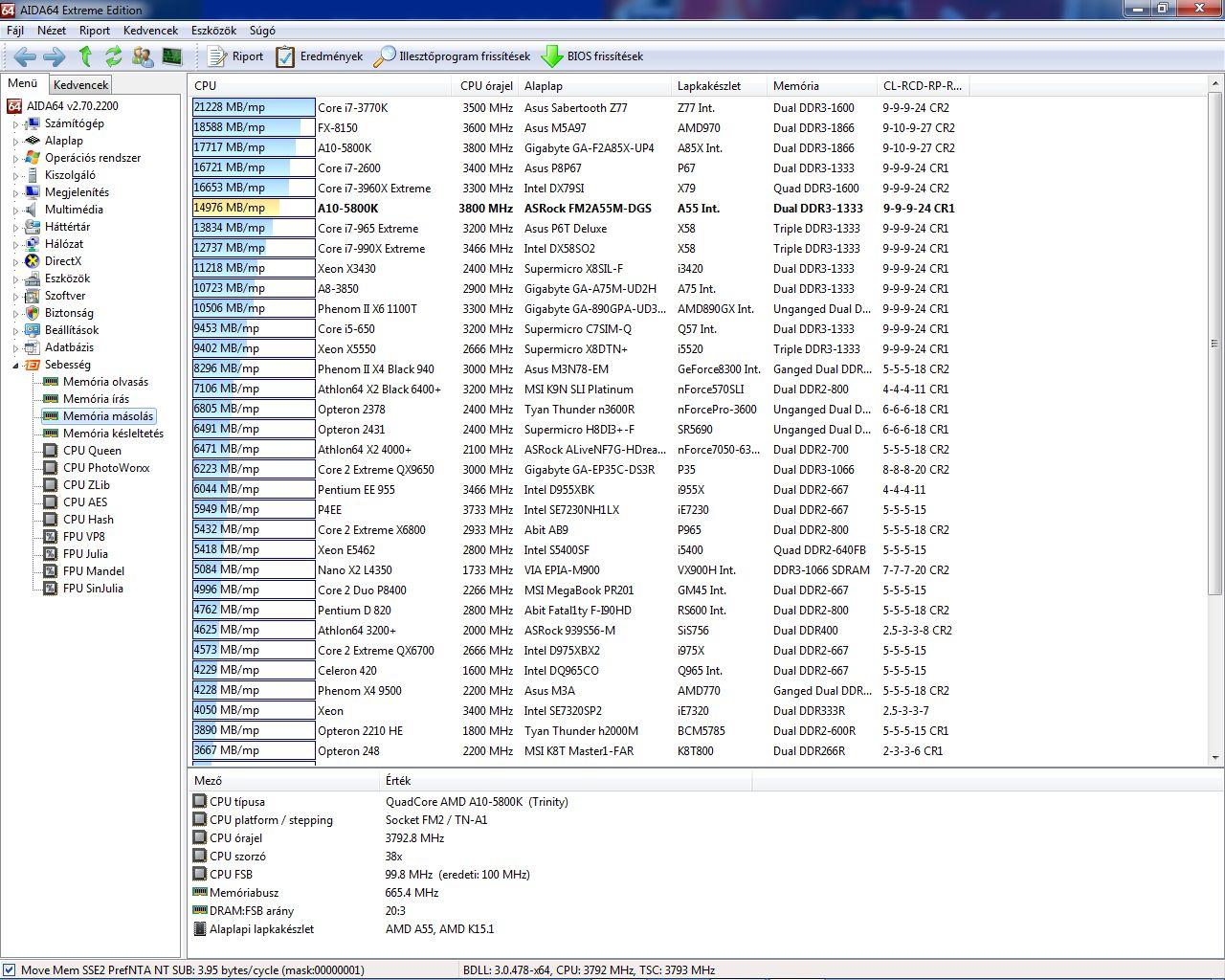
Task: Click the results list scroll down arrow
Action: pyautogui.click(x=1215, y=757)
